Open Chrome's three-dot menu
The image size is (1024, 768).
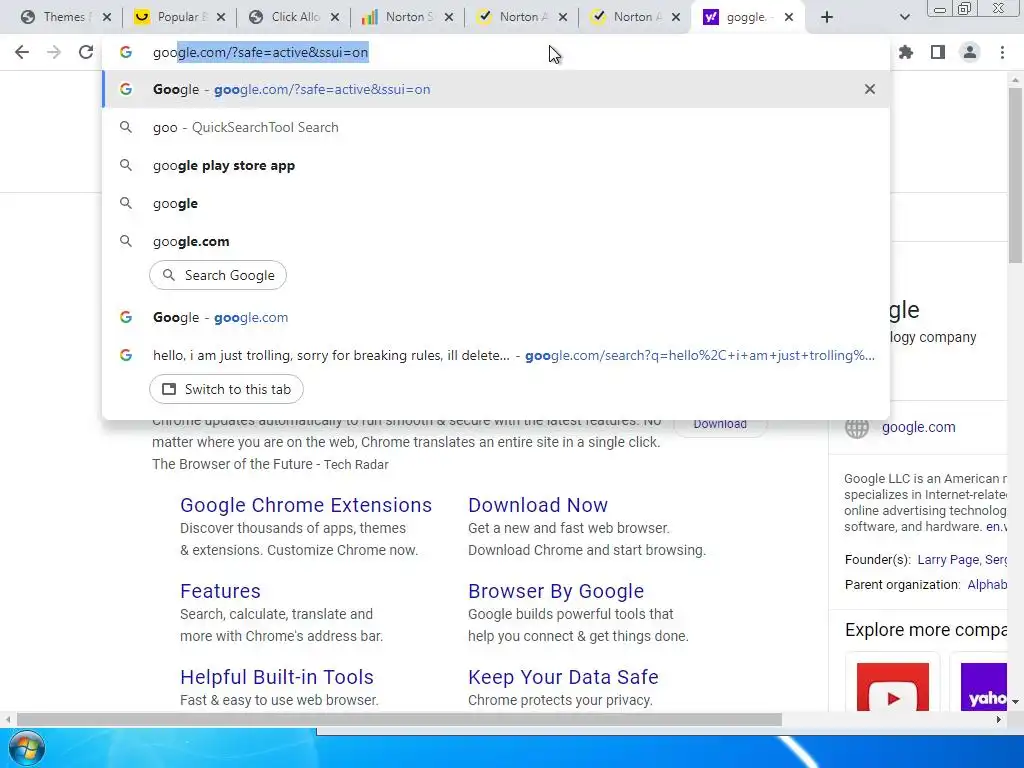pos(1002,52)
